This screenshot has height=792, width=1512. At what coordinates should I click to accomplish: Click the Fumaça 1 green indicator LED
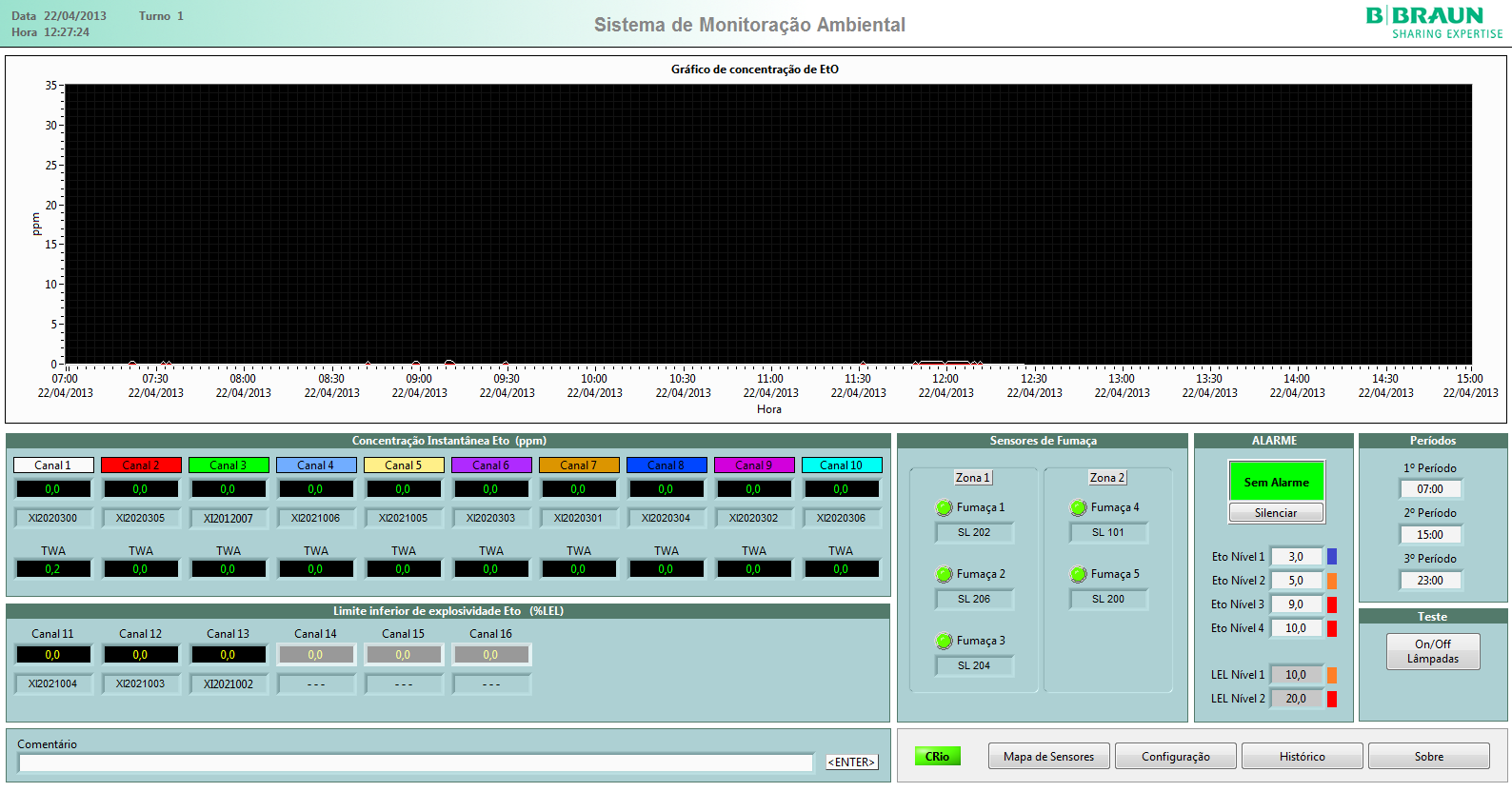point(944,507)
